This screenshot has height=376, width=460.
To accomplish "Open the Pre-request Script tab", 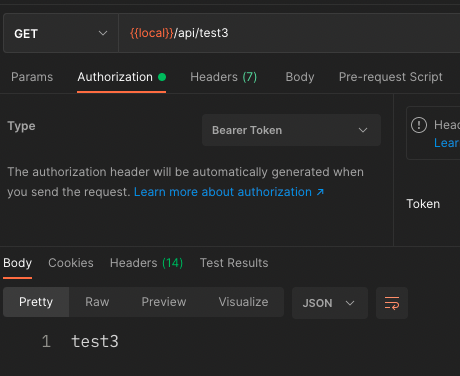I will (x=391, y=77).
